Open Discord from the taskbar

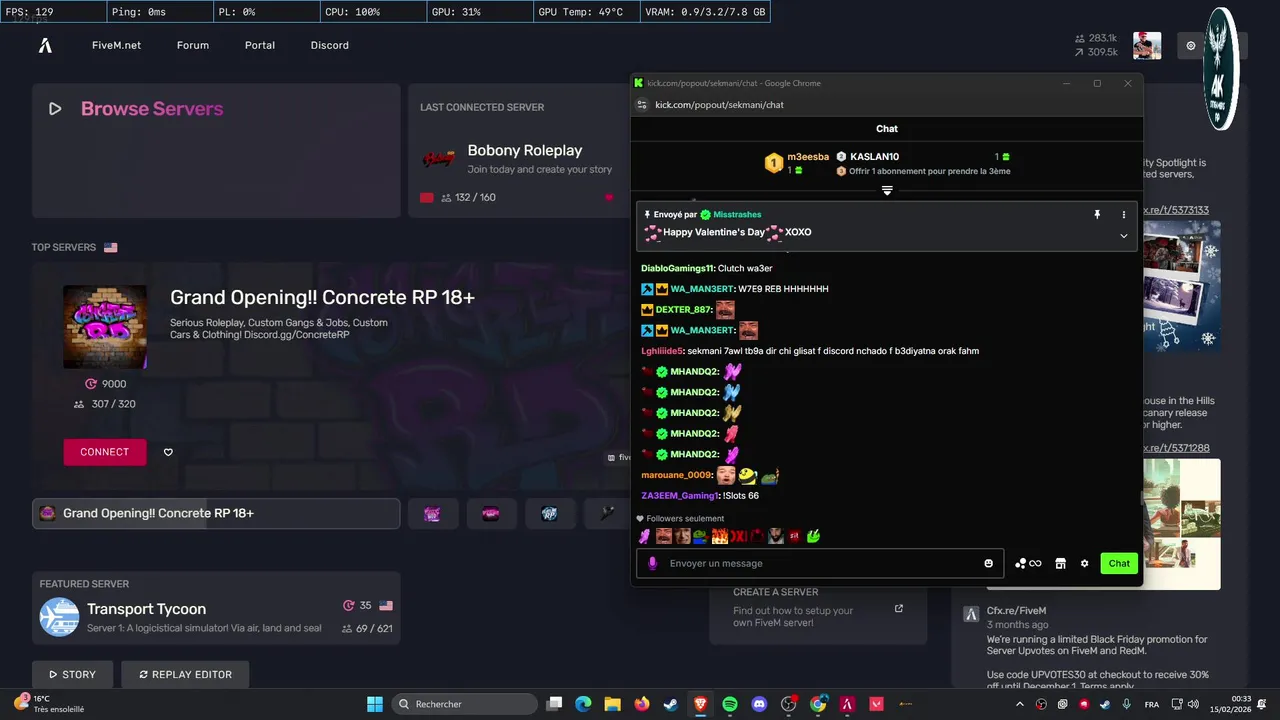[x=759, y=704]
